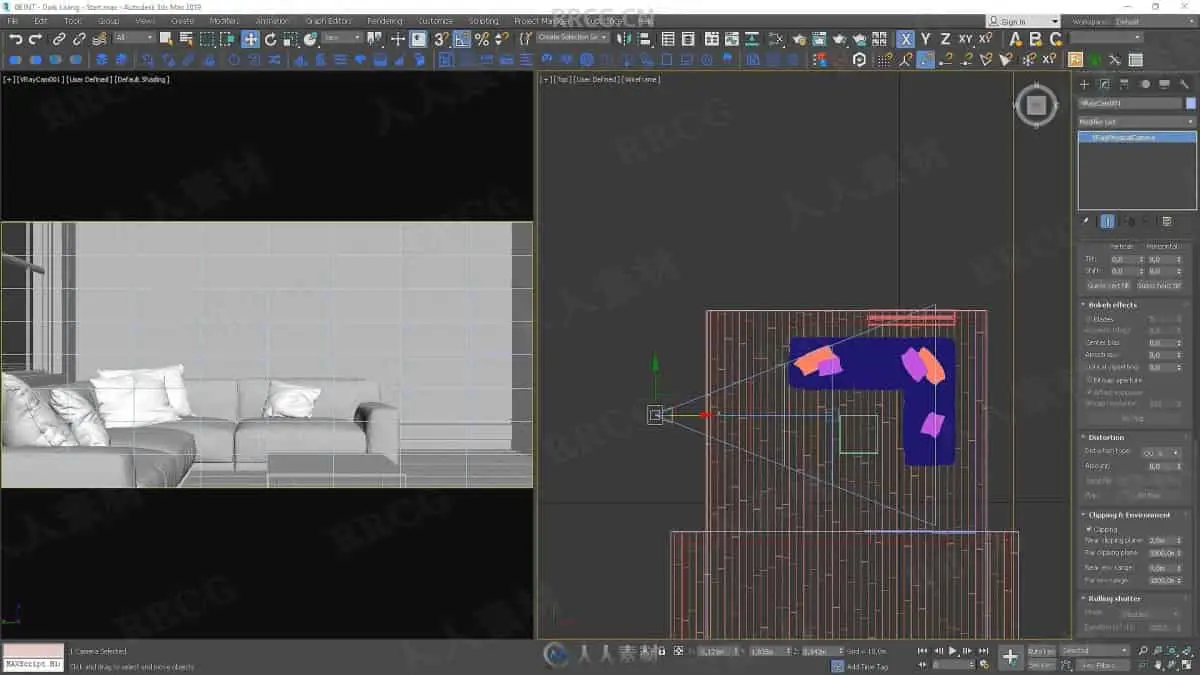
Task: Click the Play Animation button
Action: [952, 651]
